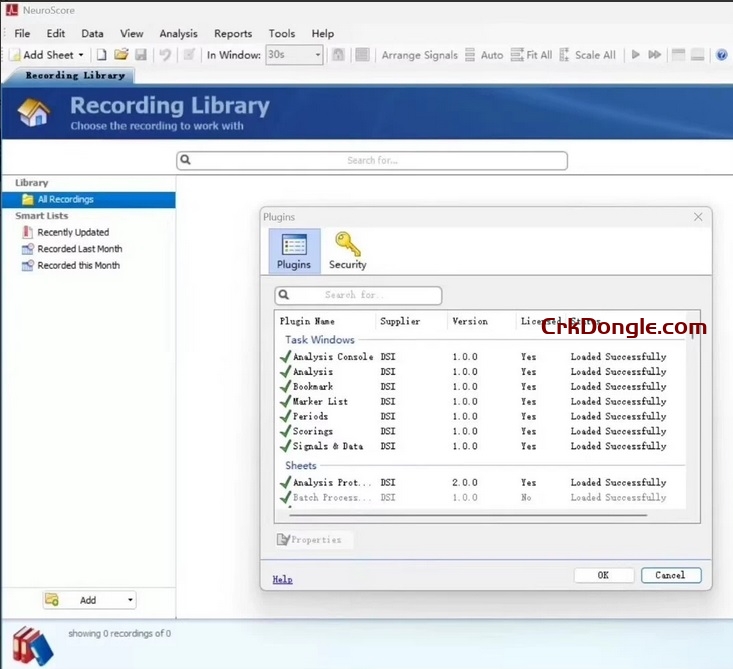This screenshot has height=669, width=733.
Task: Select the Marker List plugin name
Action: pyautogui.click(x=320, y=402)
